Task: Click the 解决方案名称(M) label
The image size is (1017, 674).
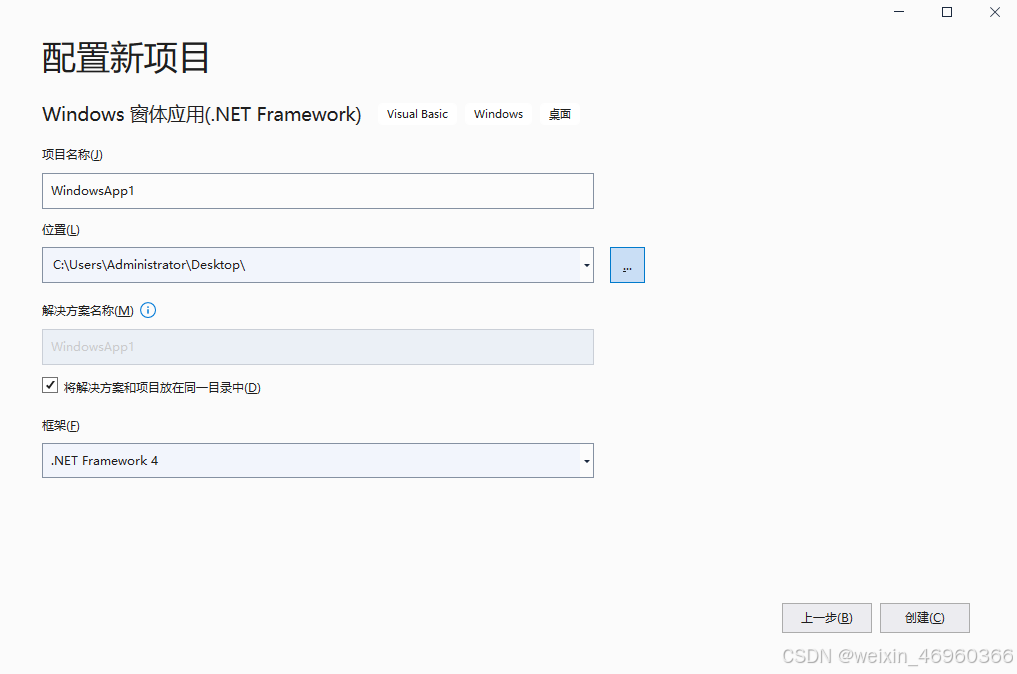Action: pyautogui.click(x=88, y=311)
